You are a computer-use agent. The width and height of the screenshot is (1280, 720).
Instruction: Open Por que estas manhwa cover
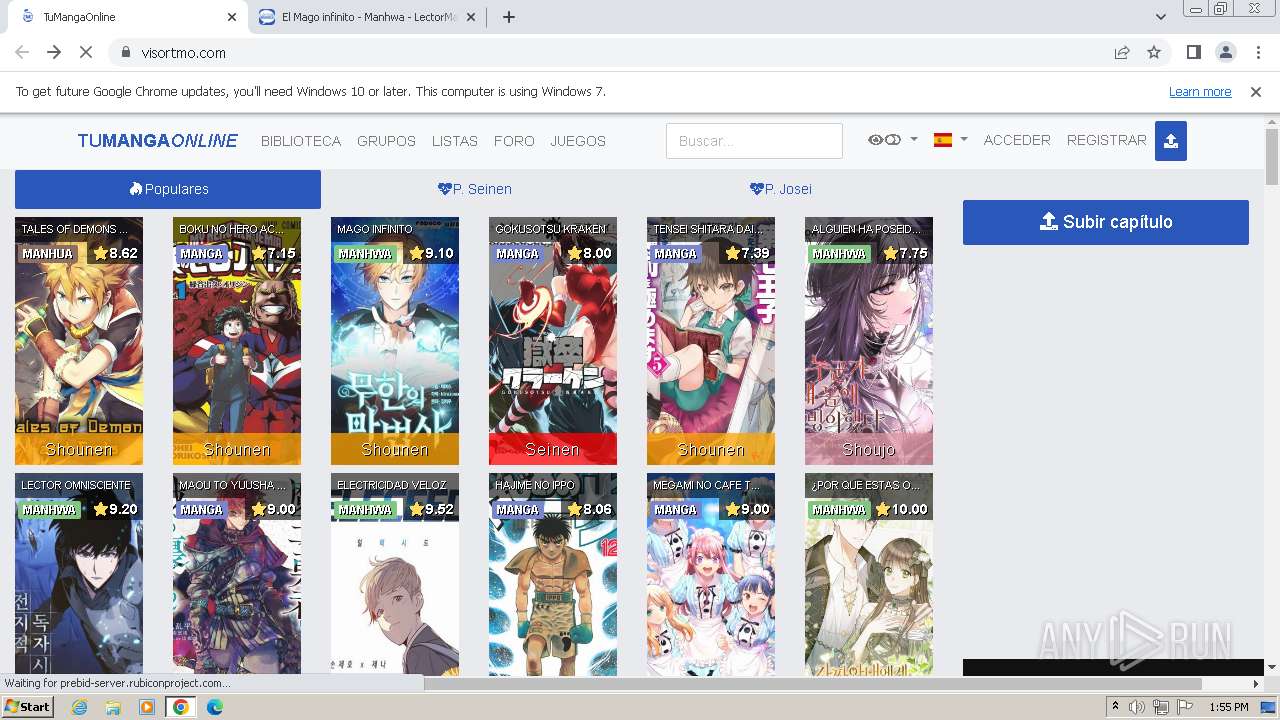[x=869, y=574]
